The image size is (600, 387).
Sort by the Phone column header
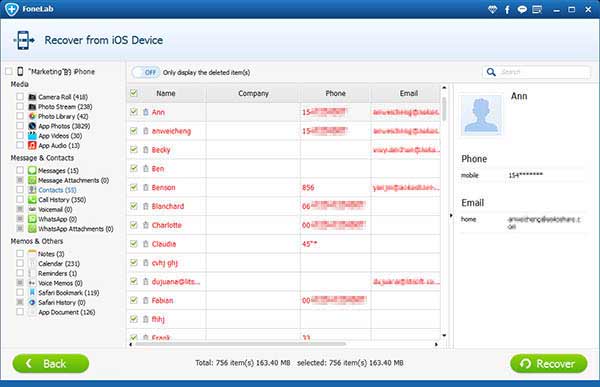[335, 93]
